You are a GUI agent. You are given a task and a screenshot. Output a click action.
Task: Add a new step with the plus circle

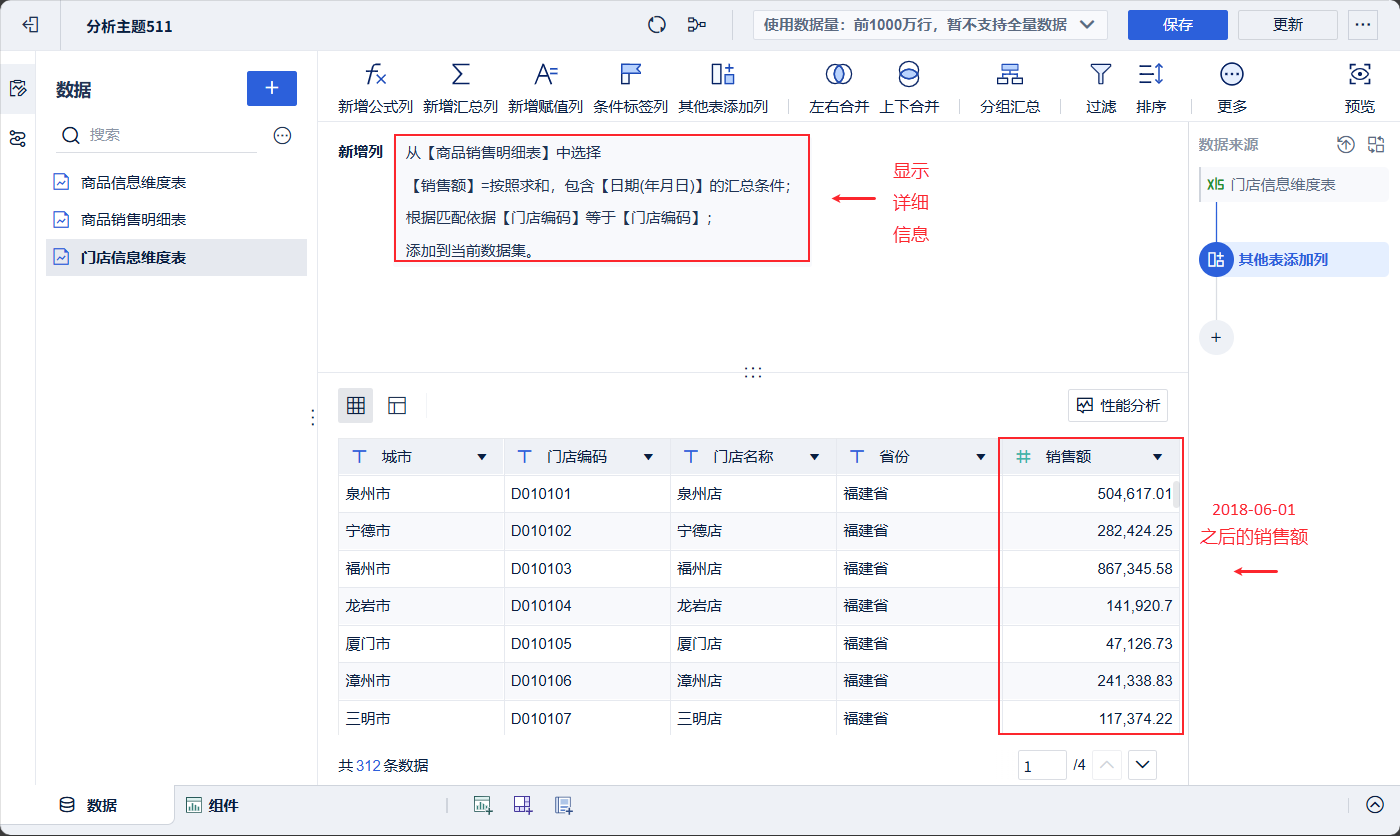[x=1216, y=337]
